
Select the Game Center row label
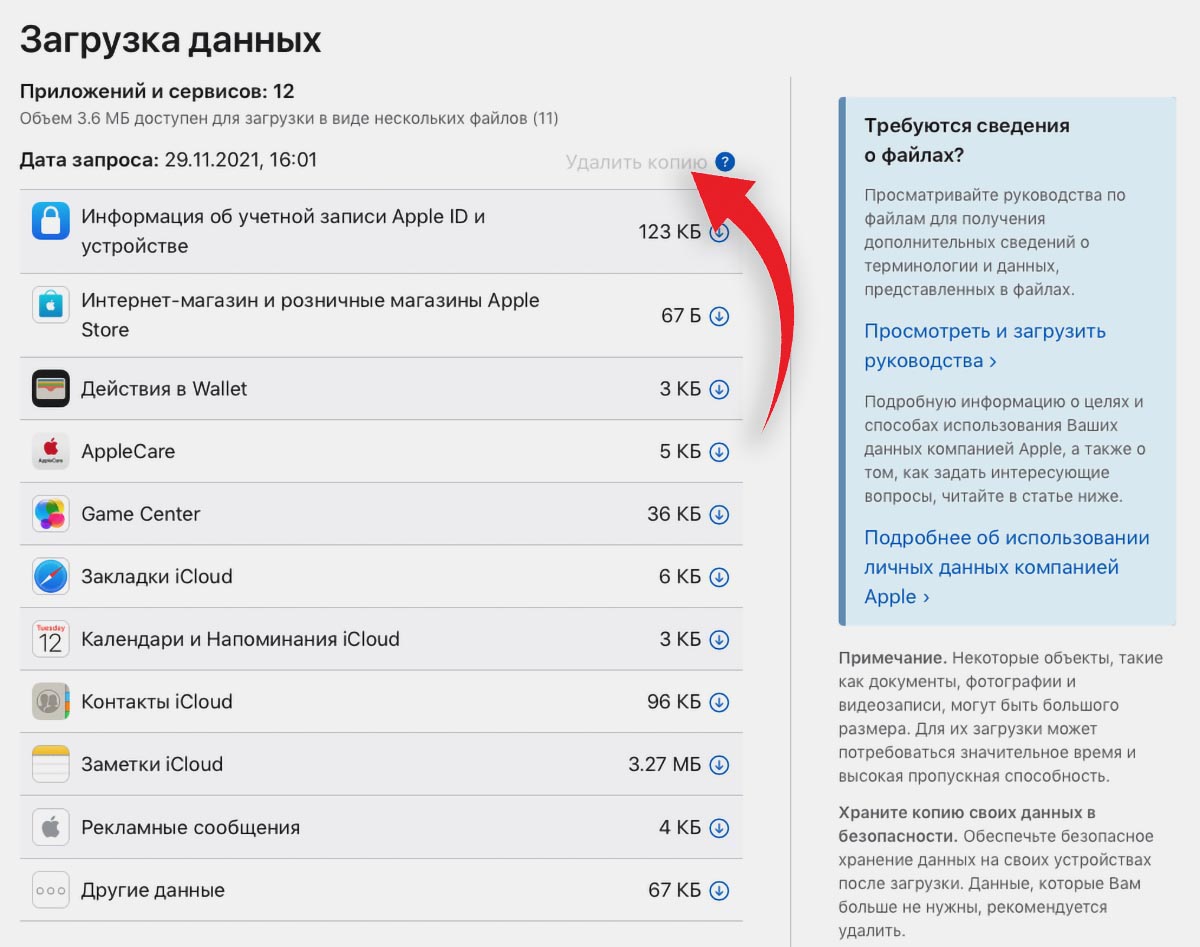tap(141, 514)
